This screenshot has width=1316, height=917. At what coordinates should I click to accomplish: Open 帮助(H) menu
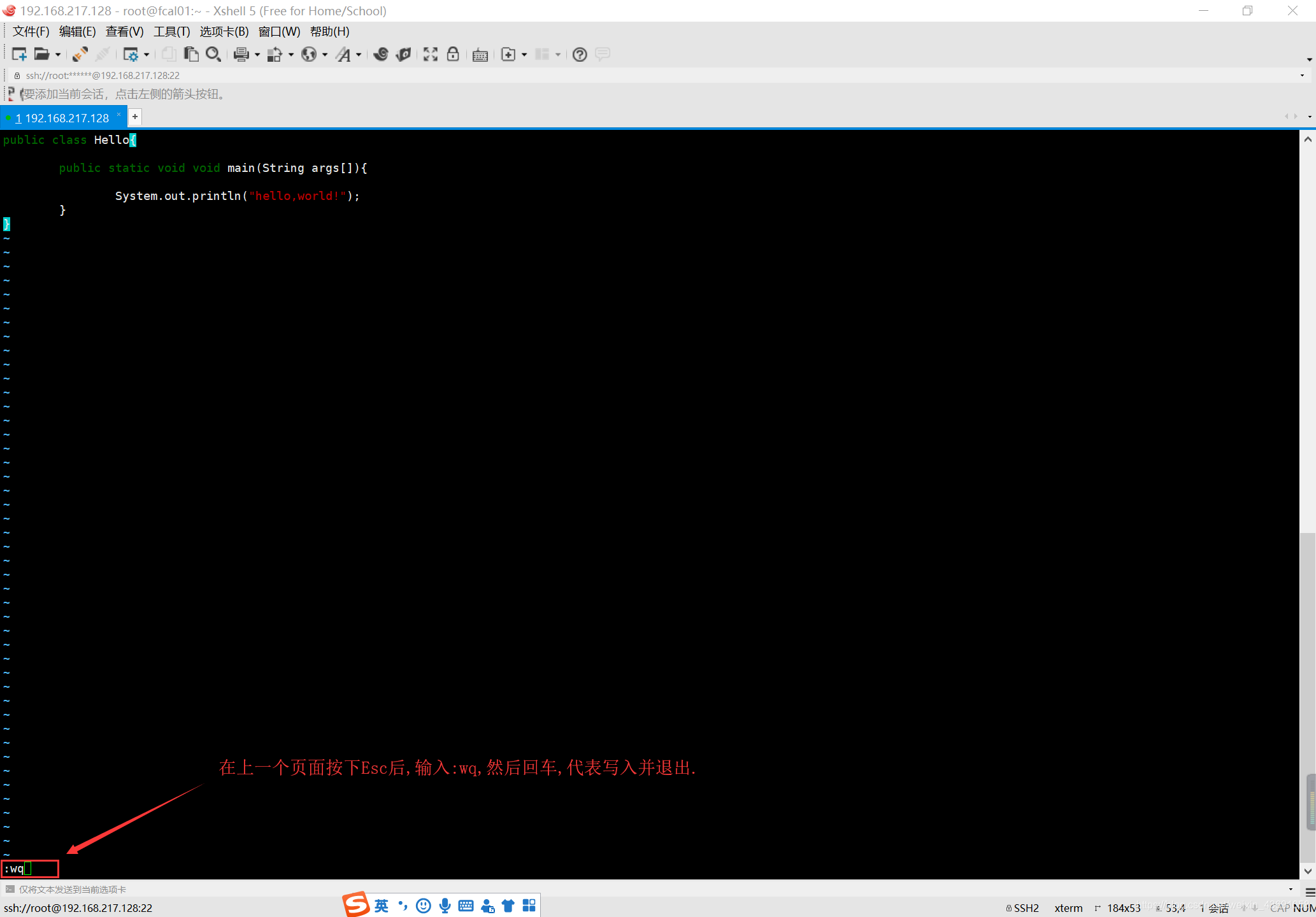click(x=329, y=32)
